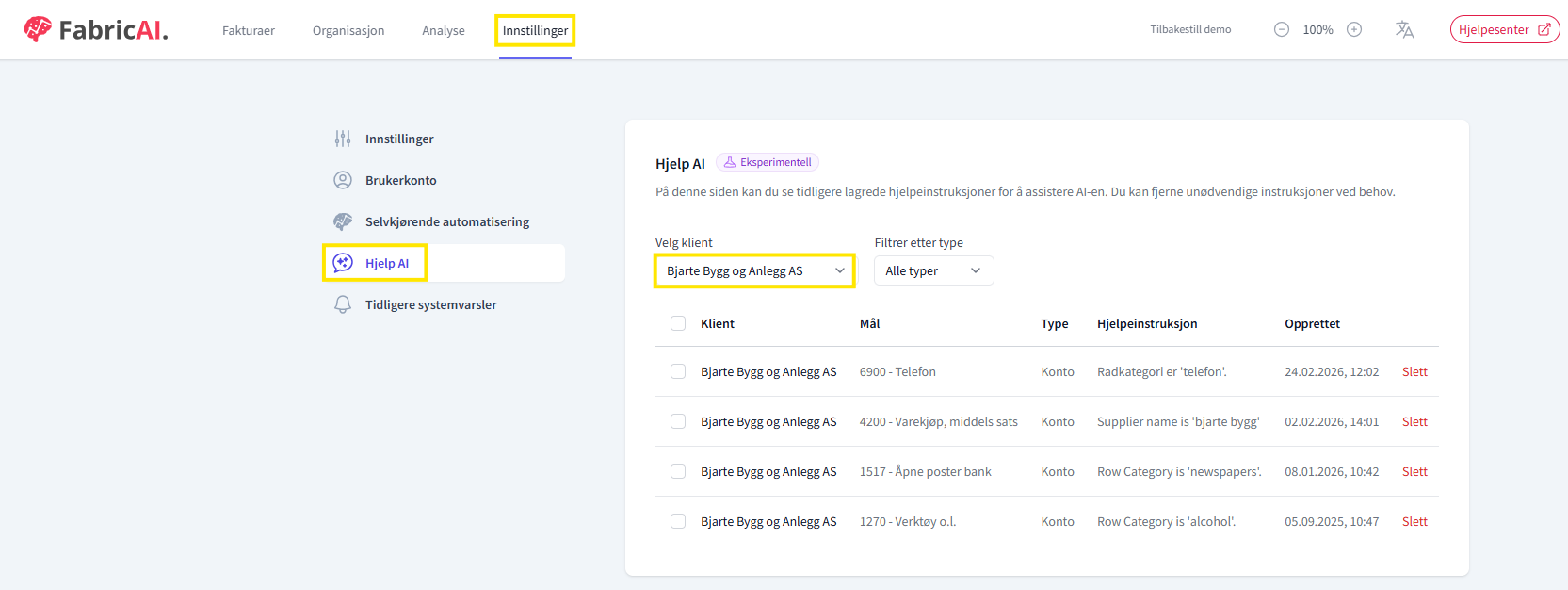This screenshot has width=1568, height=590.
Task: Open the Velg klient dropdown
Action: tap(755, 270)
